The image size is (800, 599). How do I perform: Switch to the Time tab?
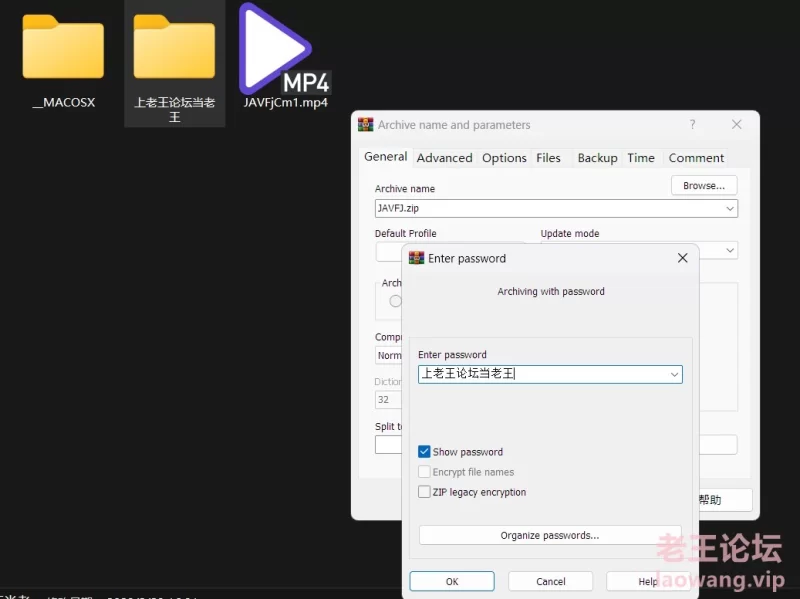point(641,158)
